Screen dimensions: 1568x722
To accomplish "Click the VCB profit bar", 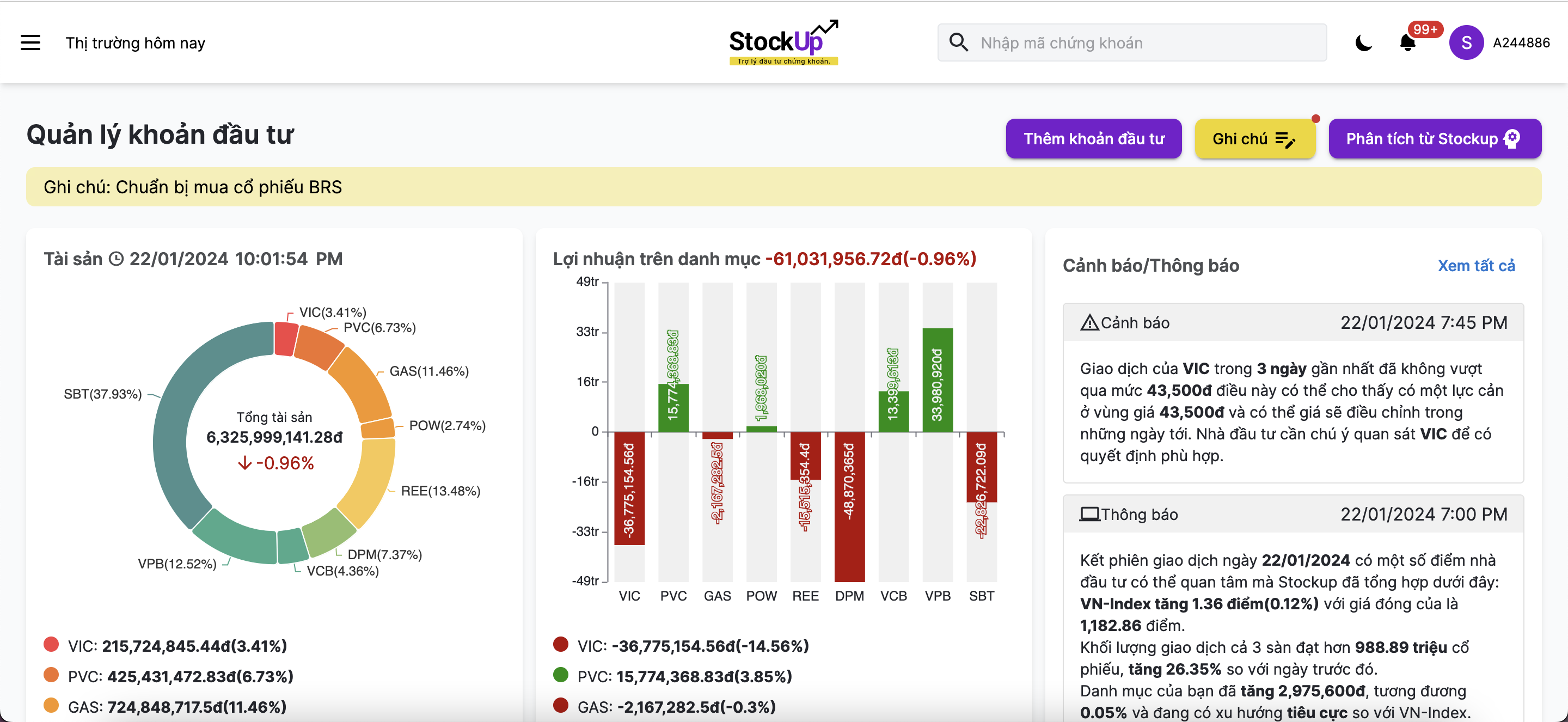I will click(x=893, y=412).
